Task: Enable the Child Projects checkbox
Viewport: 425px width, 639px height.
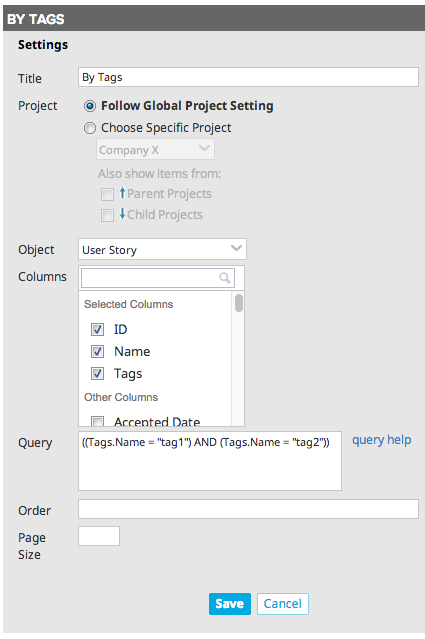Action: pos(107,215)
